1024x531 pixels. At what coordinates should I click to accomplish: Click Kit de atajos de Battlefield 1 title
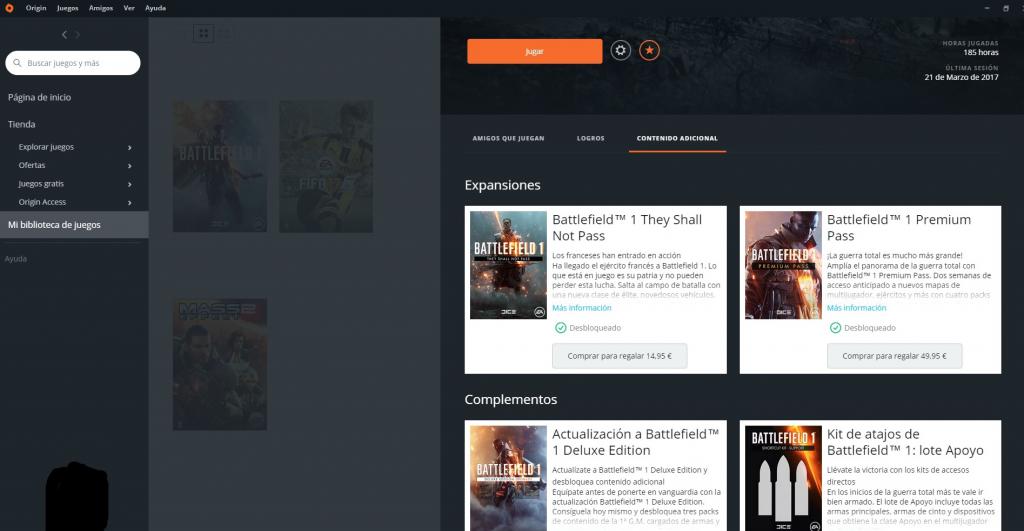coord(905,442)
